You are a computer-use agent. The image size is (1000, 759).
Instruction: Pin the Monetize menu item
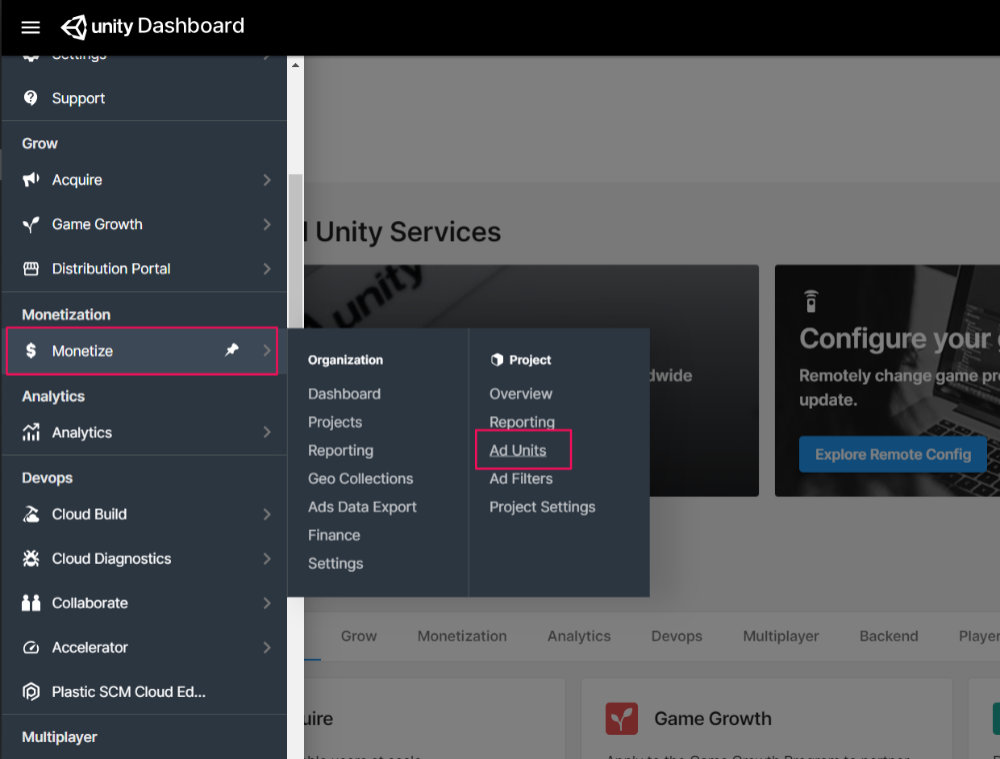(232, 350)
